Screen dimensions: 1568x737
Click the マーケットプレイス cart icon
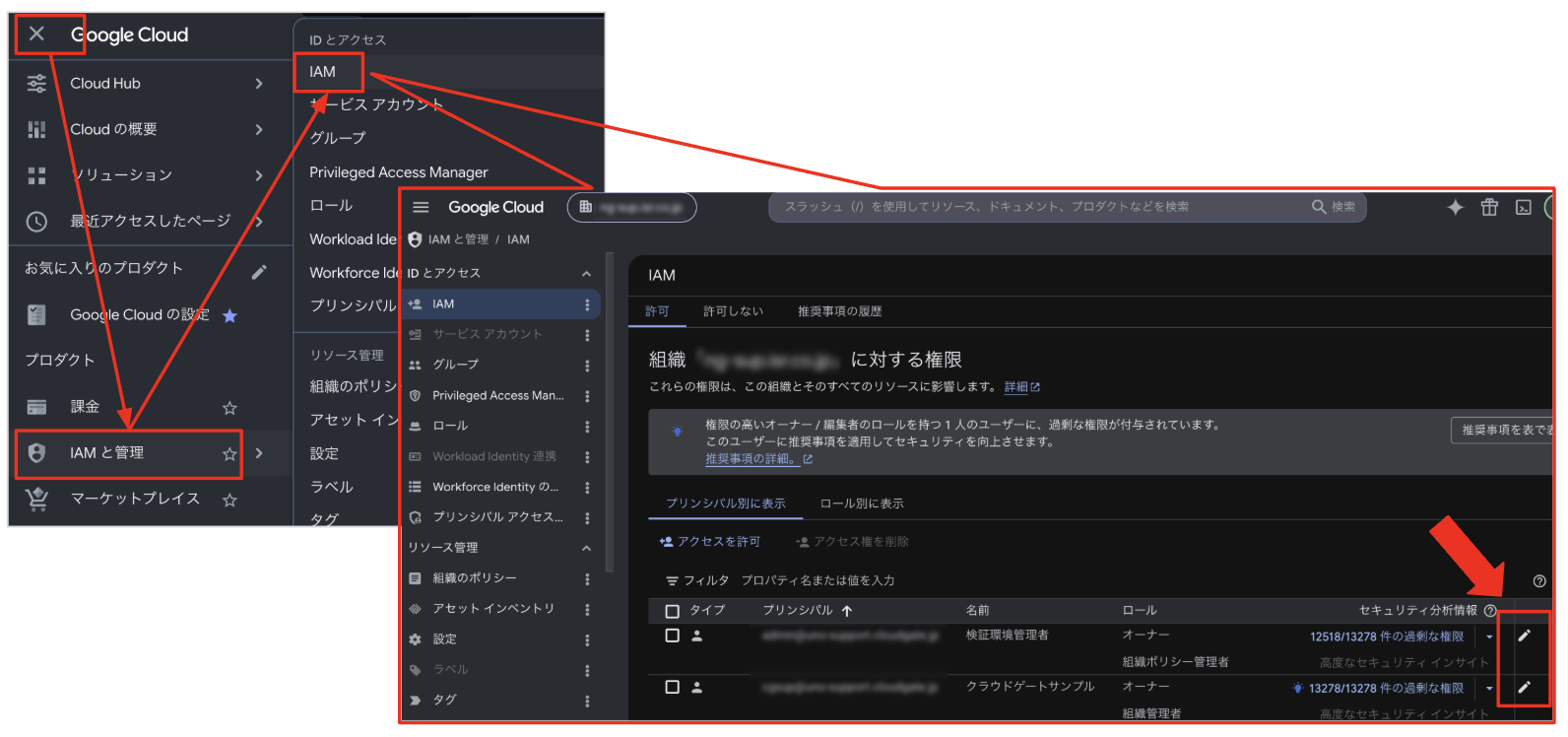click(x=36, y=499)
